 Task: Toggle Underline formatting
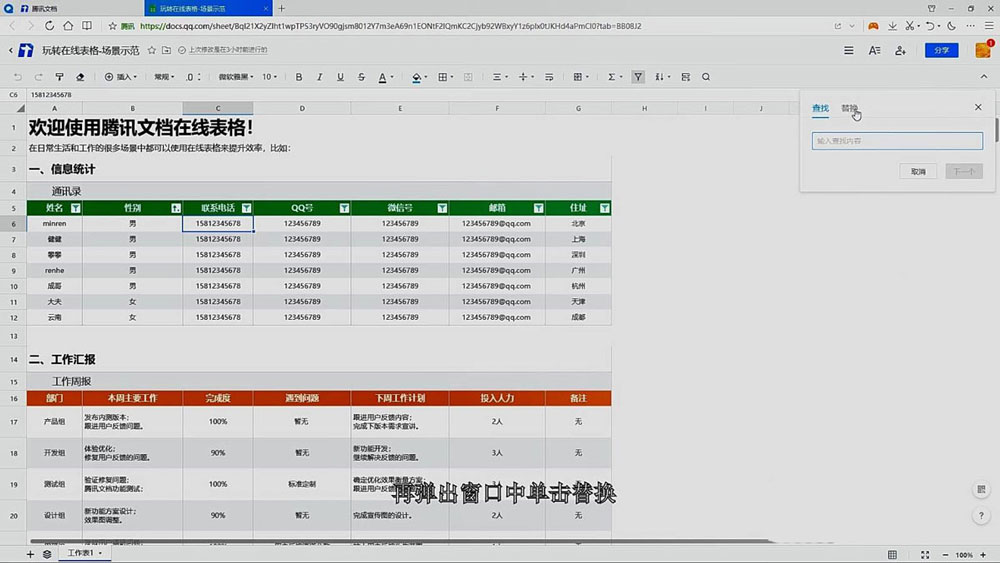pyautogui.click(x=340, y=77)
